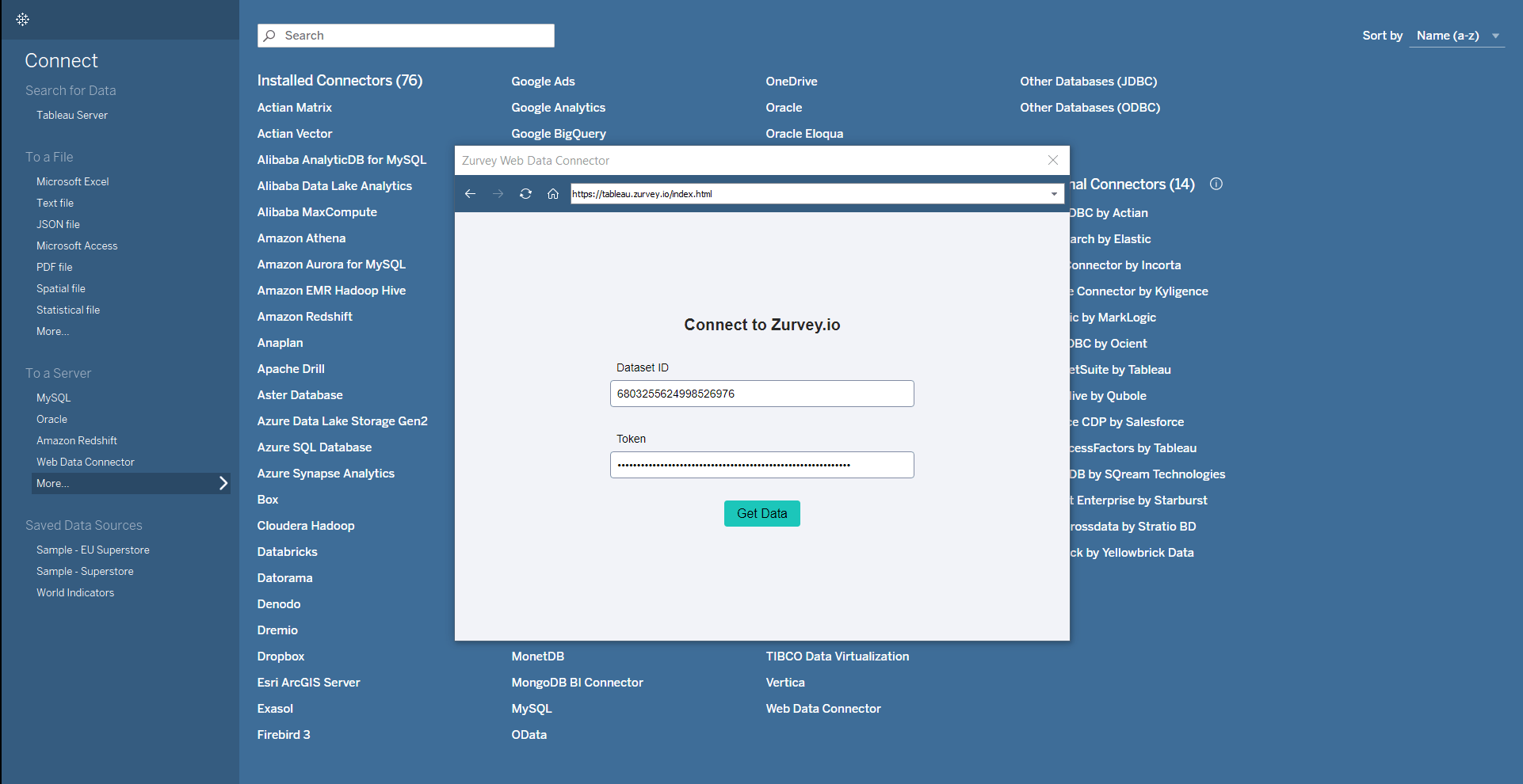1523x784 pixels.
Task: Select Azure Data Lake Storage Gen2 connector
Action: [342, 421]
